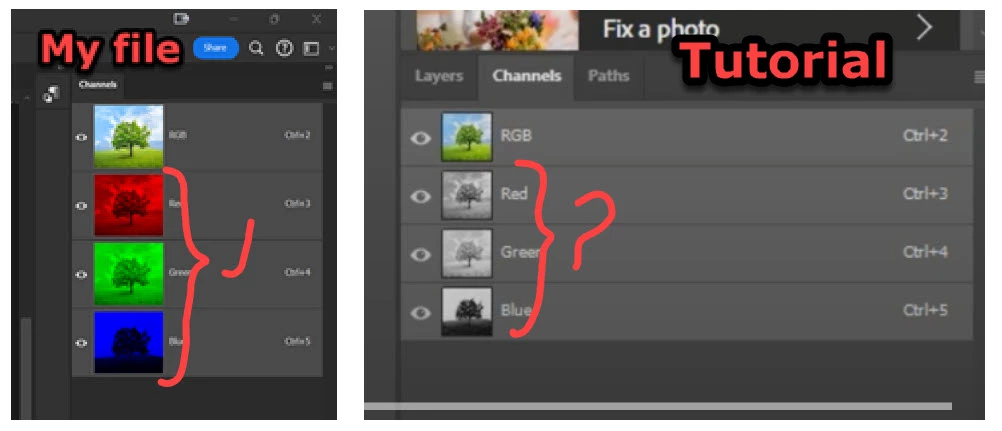The height and width of the screenshot is (431, 1002).
Task: Toggle visibility of the green-tinted Green channel
Action: pos(81,274)
